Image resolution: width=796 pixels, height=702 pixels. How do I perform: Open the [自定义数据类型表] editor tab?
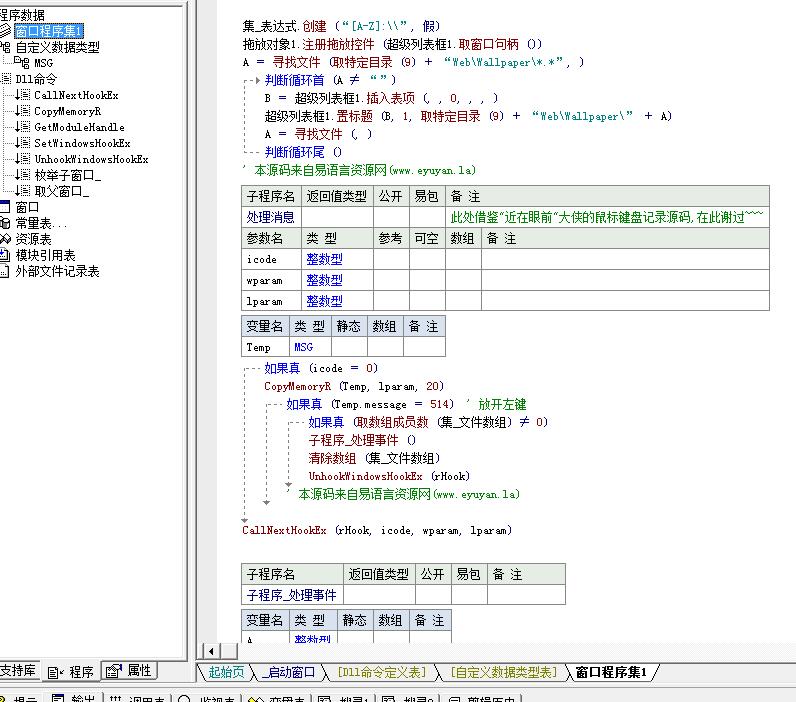coord(503,672)
